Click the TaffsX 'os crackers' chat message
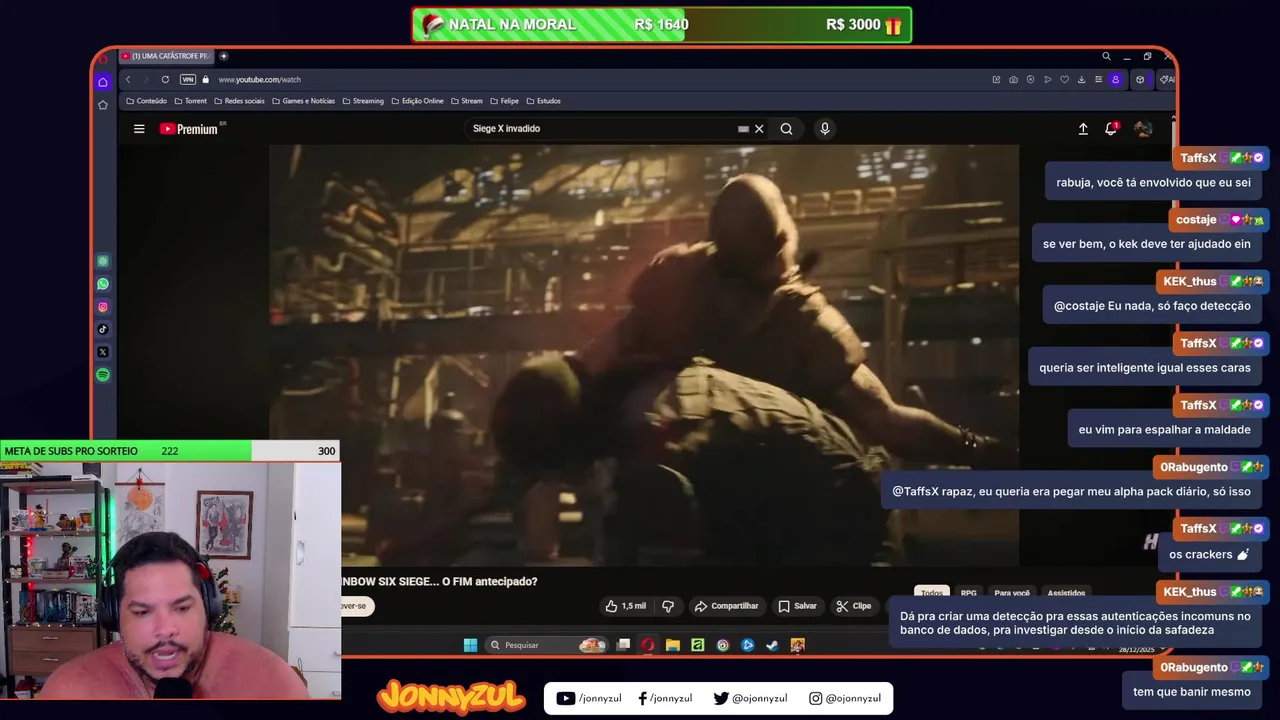The width and height of the screenshot is (1280, 720). pyautogui.click(x=1209, y=555)
